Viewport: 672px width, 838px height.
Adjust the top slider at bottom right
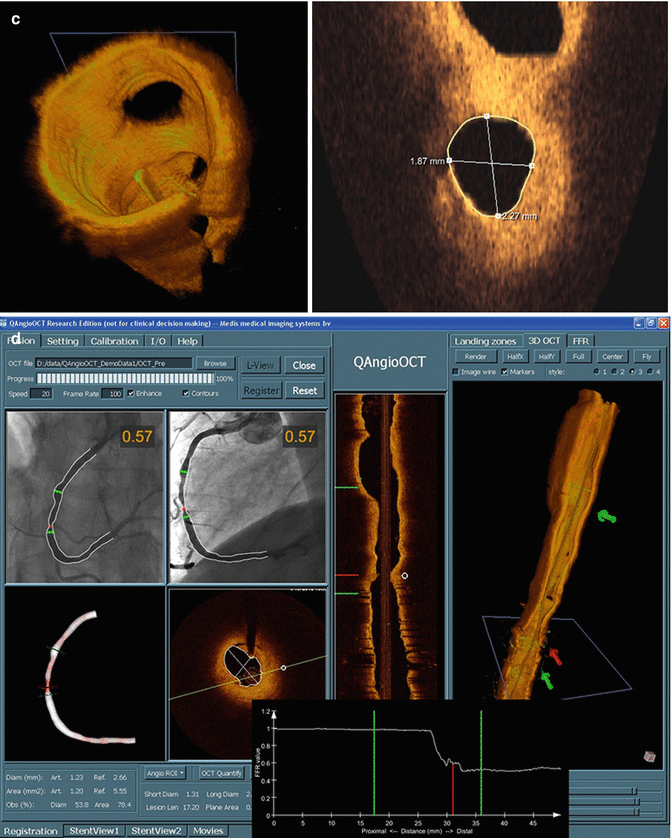point(632,789)
